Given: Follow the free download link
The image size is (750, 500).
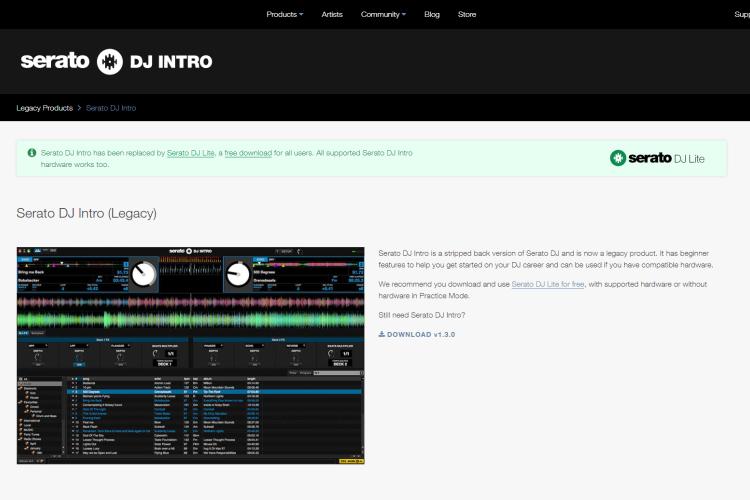Looking at the screenshot, I should tap(248, 153).
